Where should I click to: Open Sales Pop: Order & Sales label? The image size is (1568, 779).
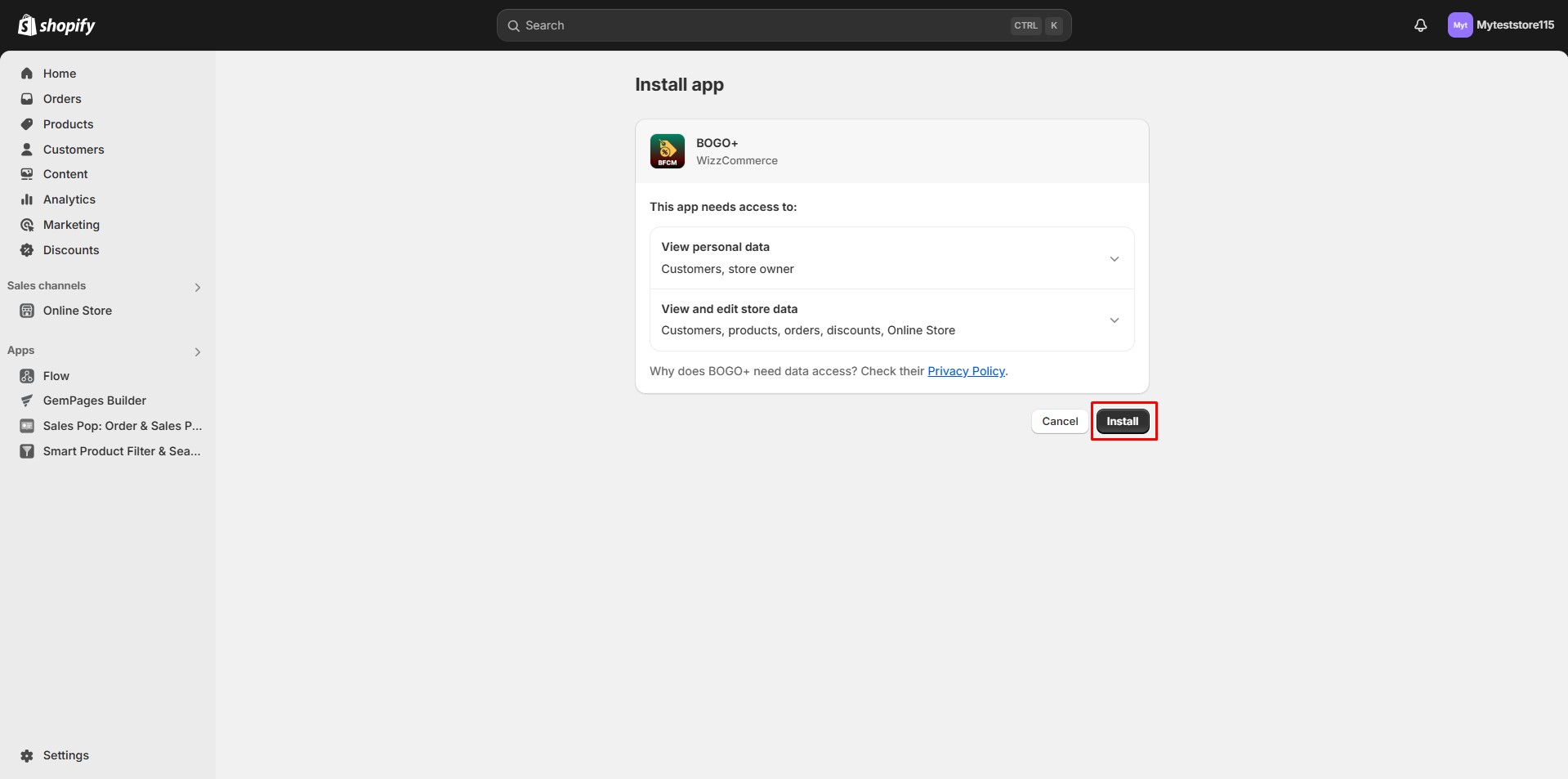123,426
